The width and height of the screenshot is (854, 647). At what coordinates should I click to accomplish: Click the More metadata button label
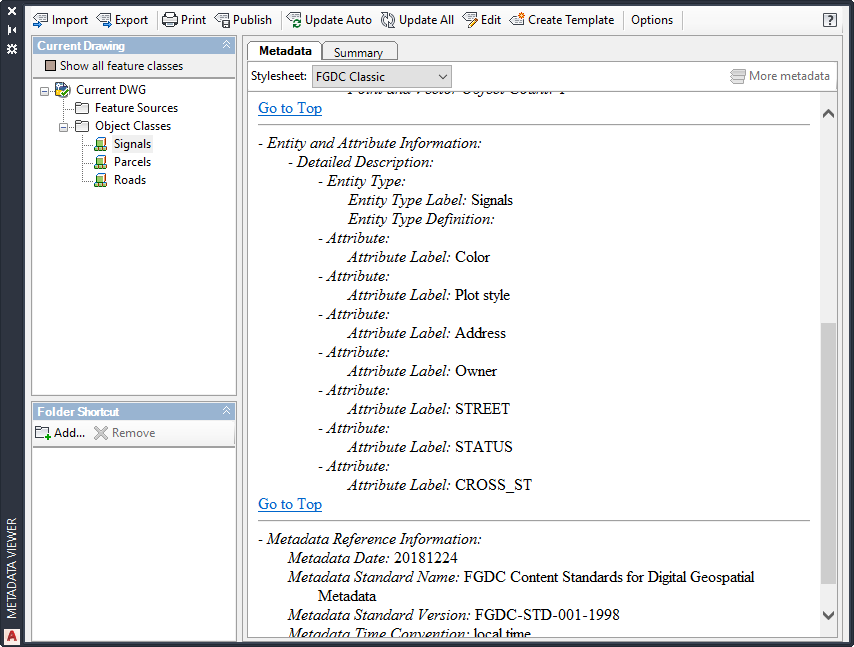click(x=789, y=76)
